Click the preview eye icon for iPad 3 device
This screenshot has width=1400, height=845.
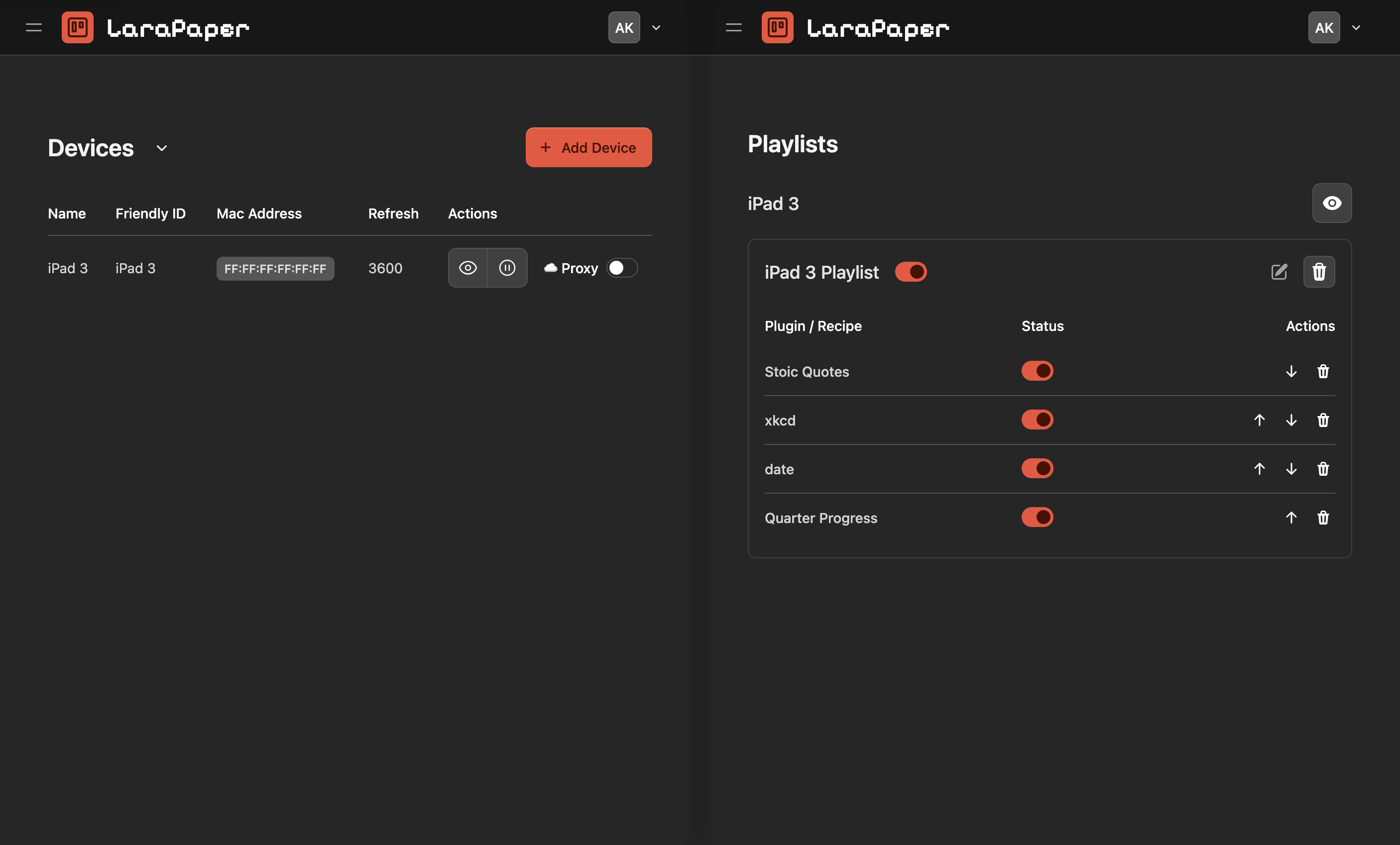(x=467, y=267)
